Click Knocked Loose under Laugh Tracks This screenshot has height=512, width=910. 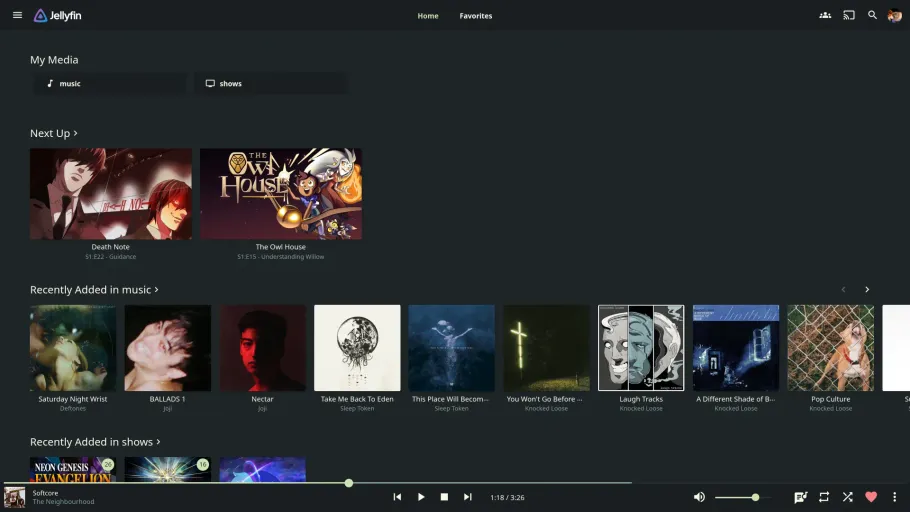[x=641, y=409]
